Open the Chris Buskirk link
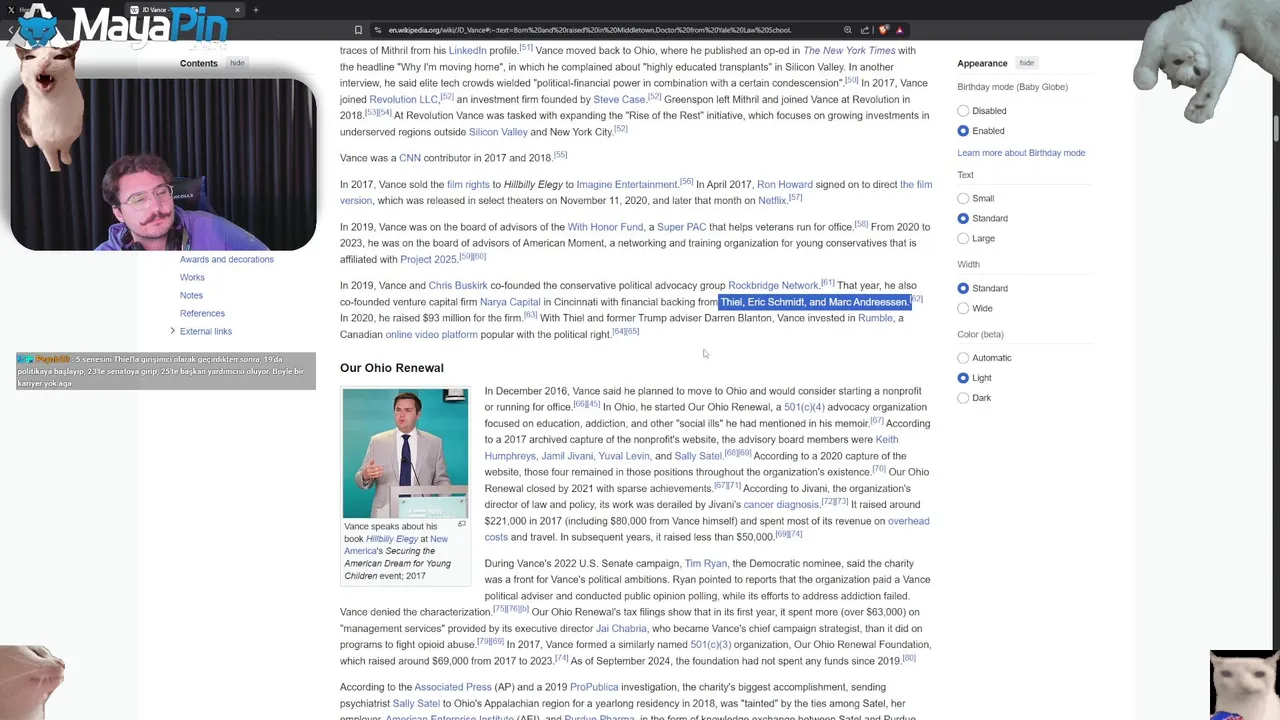Screen dimensions: 1280x720 click(458, 286)
